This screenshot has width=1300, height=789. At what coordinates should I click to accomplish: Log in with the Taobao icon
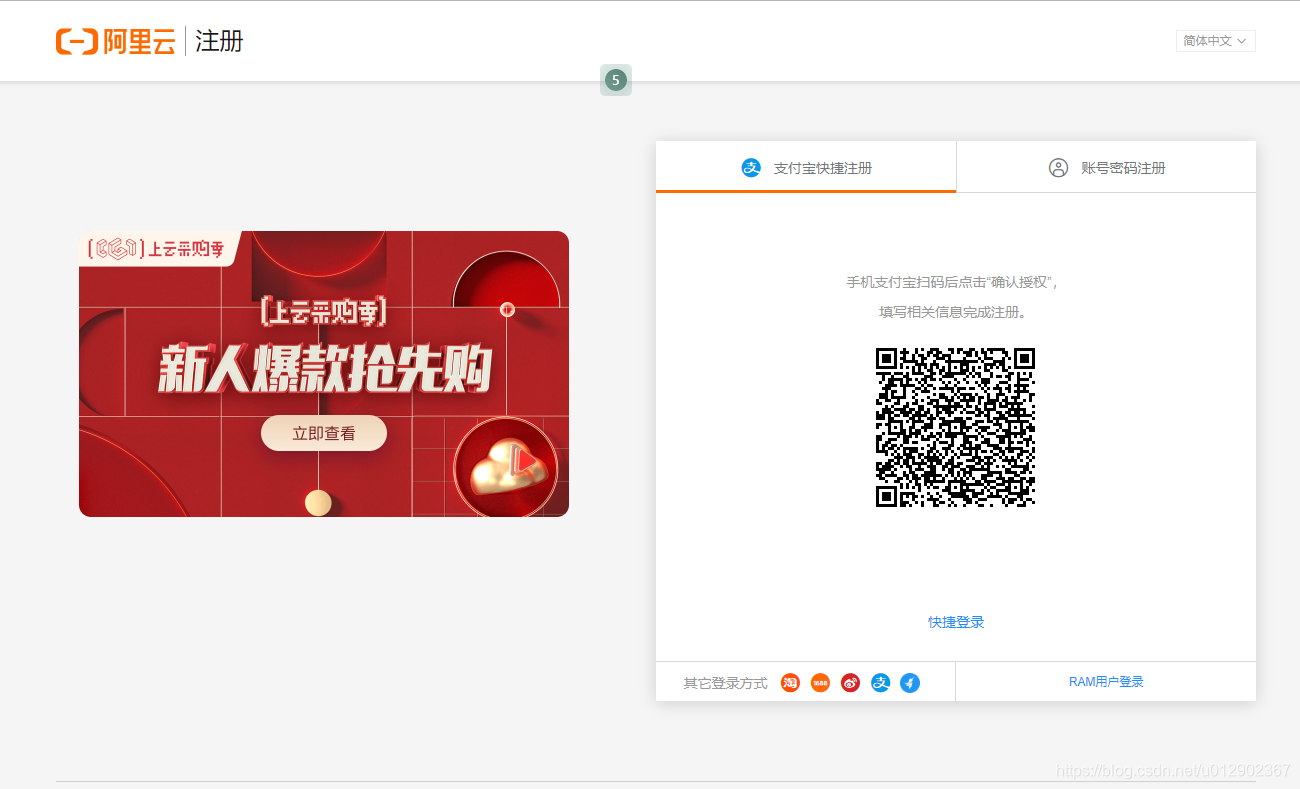[x=790, y=683]
